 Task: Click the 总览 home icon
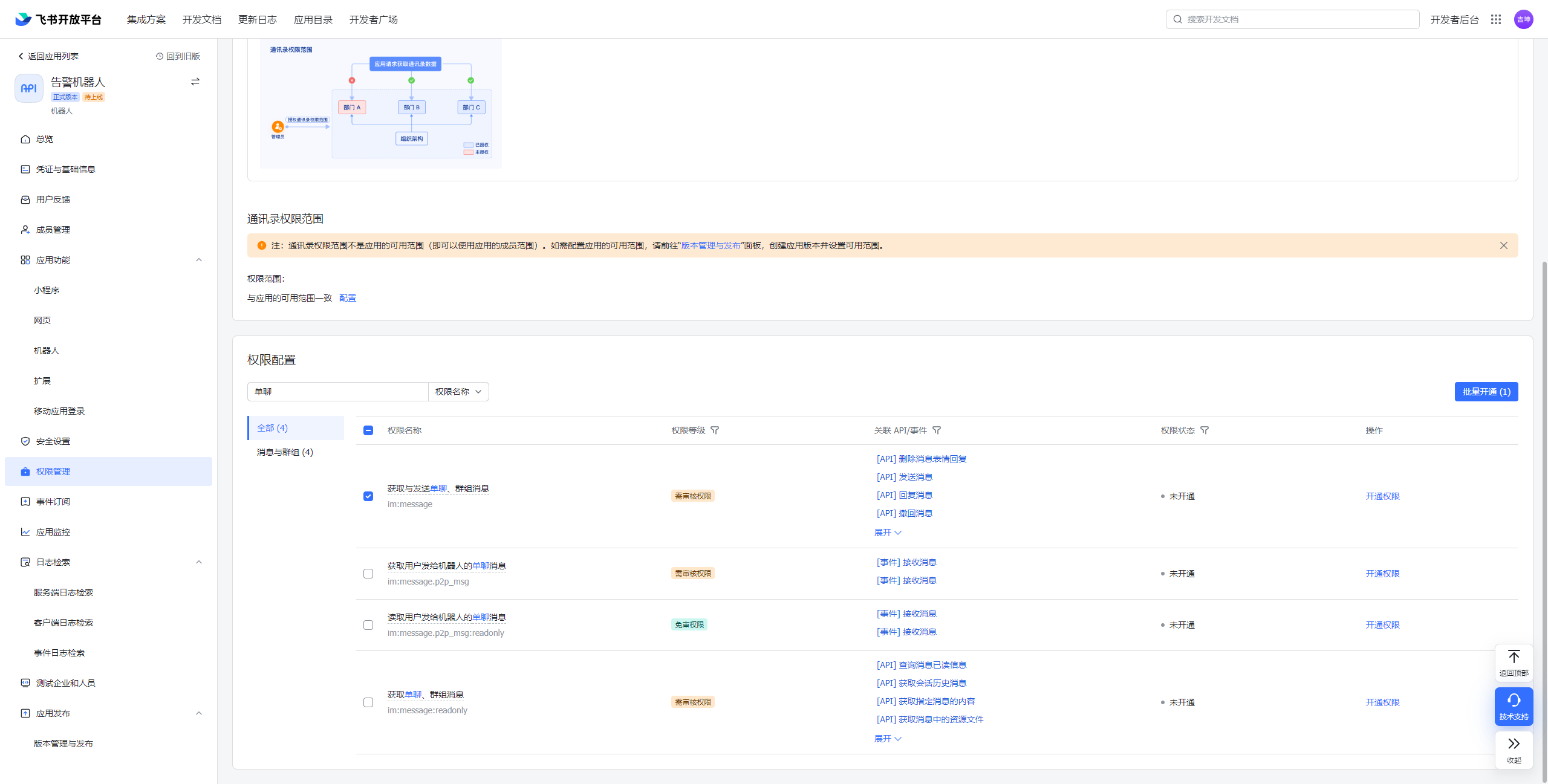click(x=25, y=139)
